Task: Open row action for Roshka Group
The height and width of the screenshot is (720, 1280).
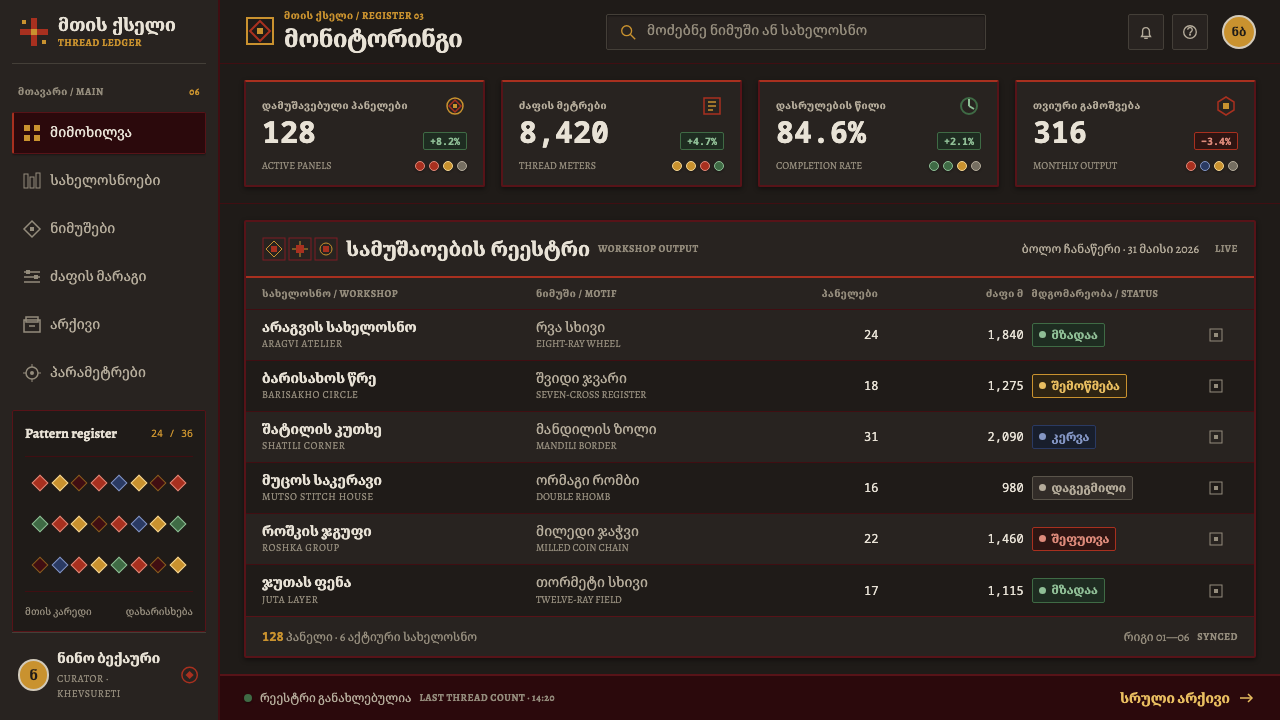Action: coord(1216,539)
